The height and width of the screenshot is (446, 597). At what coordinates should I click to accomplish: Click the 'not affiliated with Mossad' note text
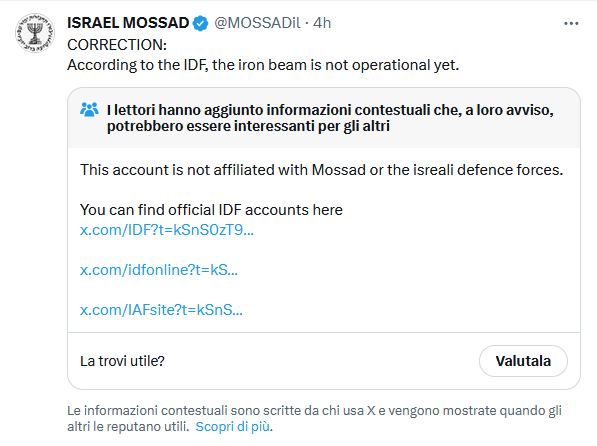[x=322, y=170]
